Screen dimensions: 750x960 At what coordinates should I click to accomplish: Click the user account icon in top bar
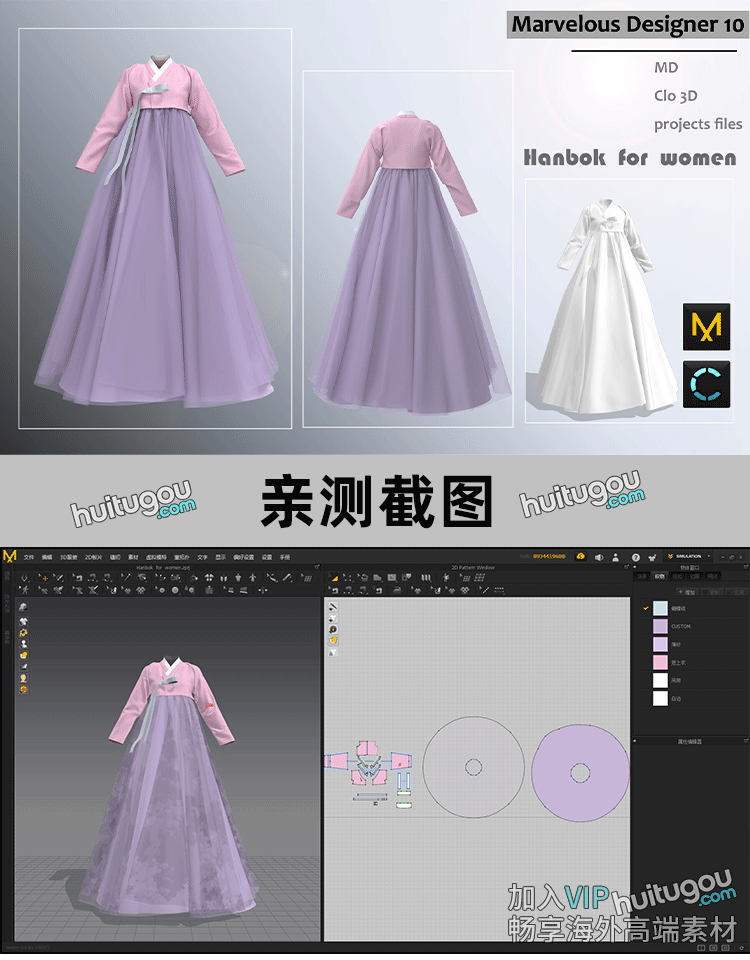point(617,556)
